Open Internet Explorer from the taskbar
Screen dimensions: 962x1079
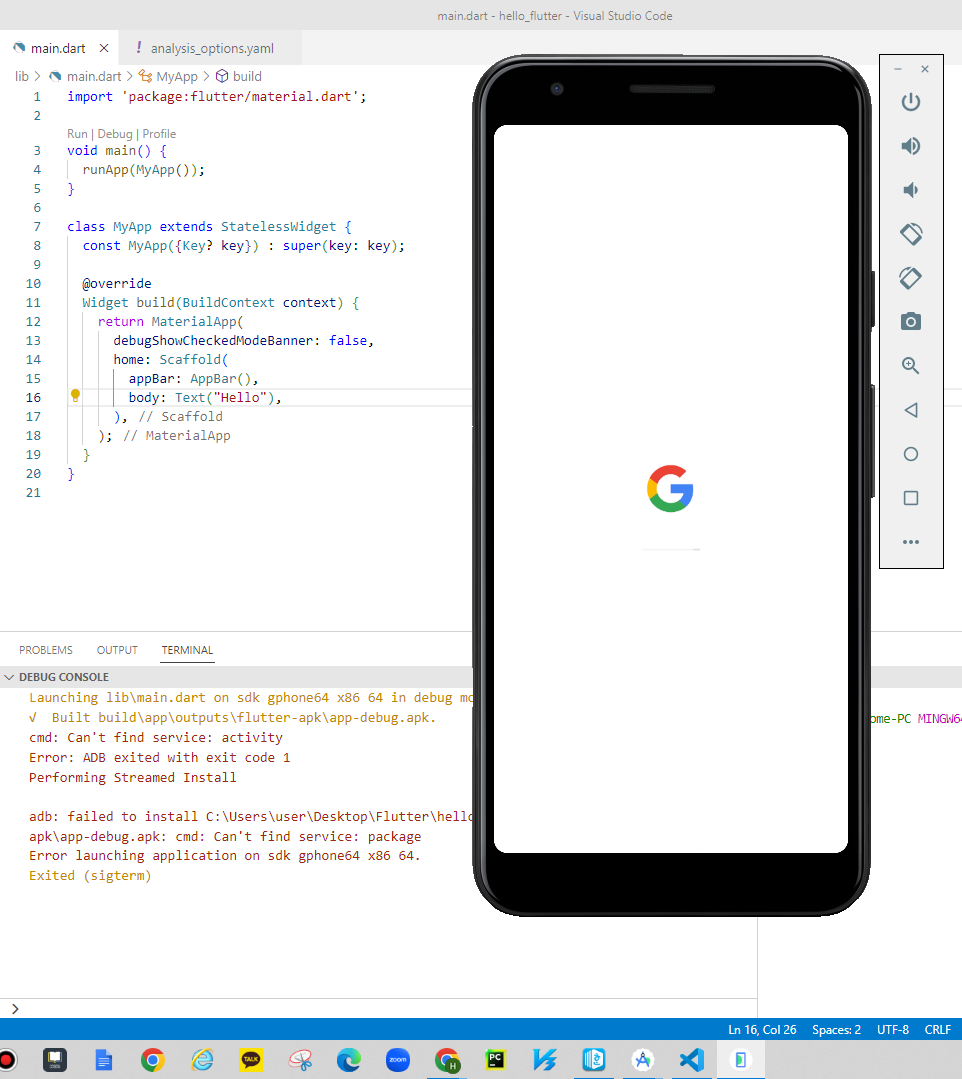coord(202,1060)
